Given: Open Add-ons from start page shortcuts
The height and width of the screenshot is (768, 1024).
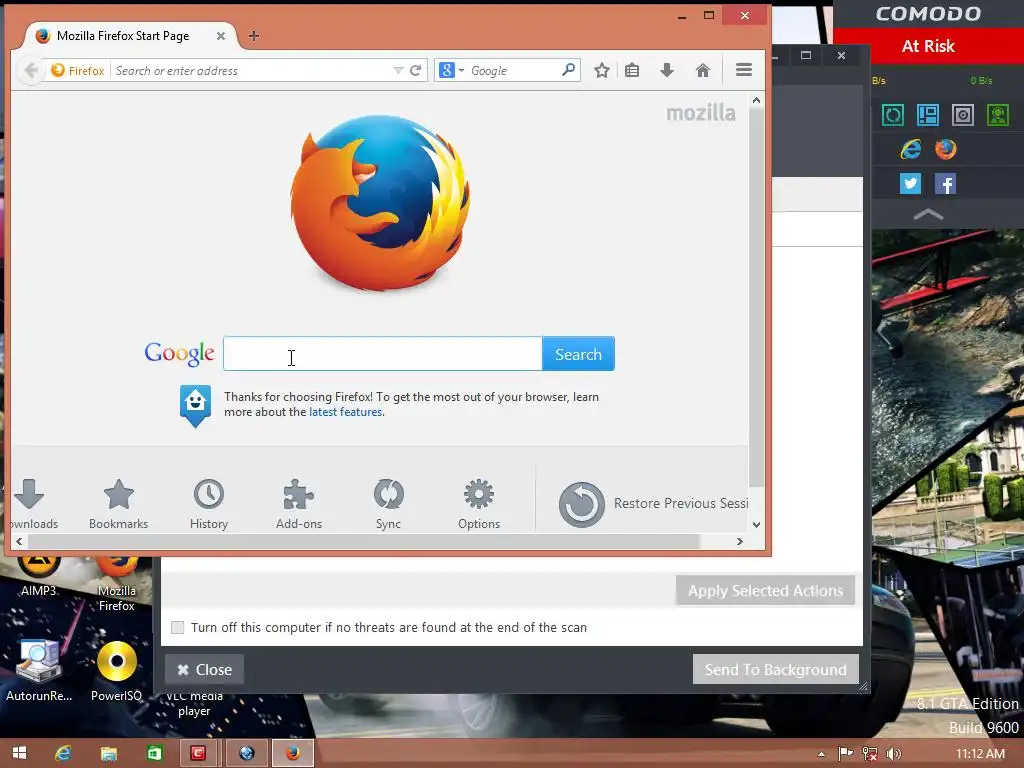Looking at the screenshot, I should (x=298, y=504).
